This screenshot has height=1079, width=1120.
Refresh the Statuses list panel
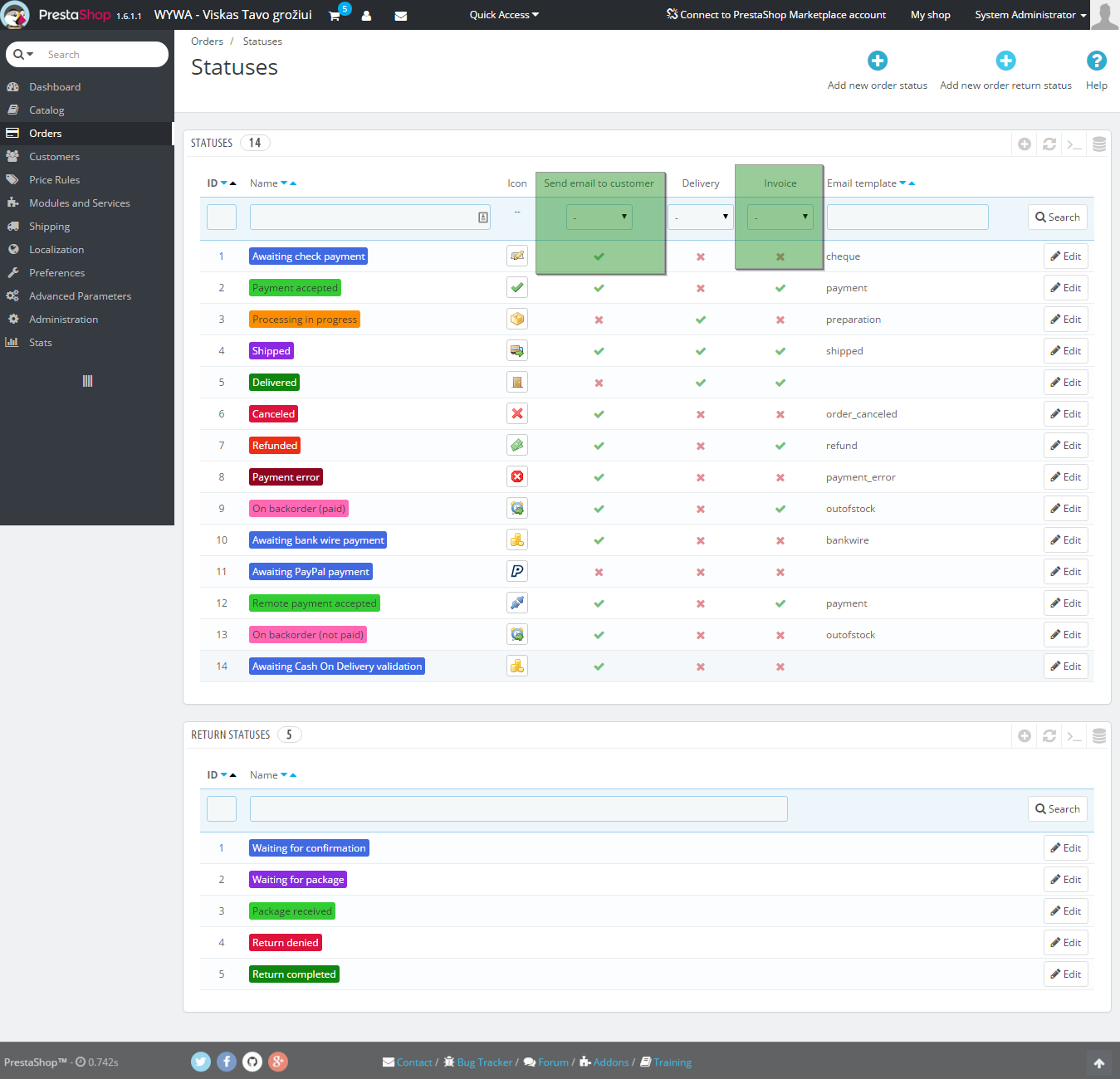coord(1049,144)
